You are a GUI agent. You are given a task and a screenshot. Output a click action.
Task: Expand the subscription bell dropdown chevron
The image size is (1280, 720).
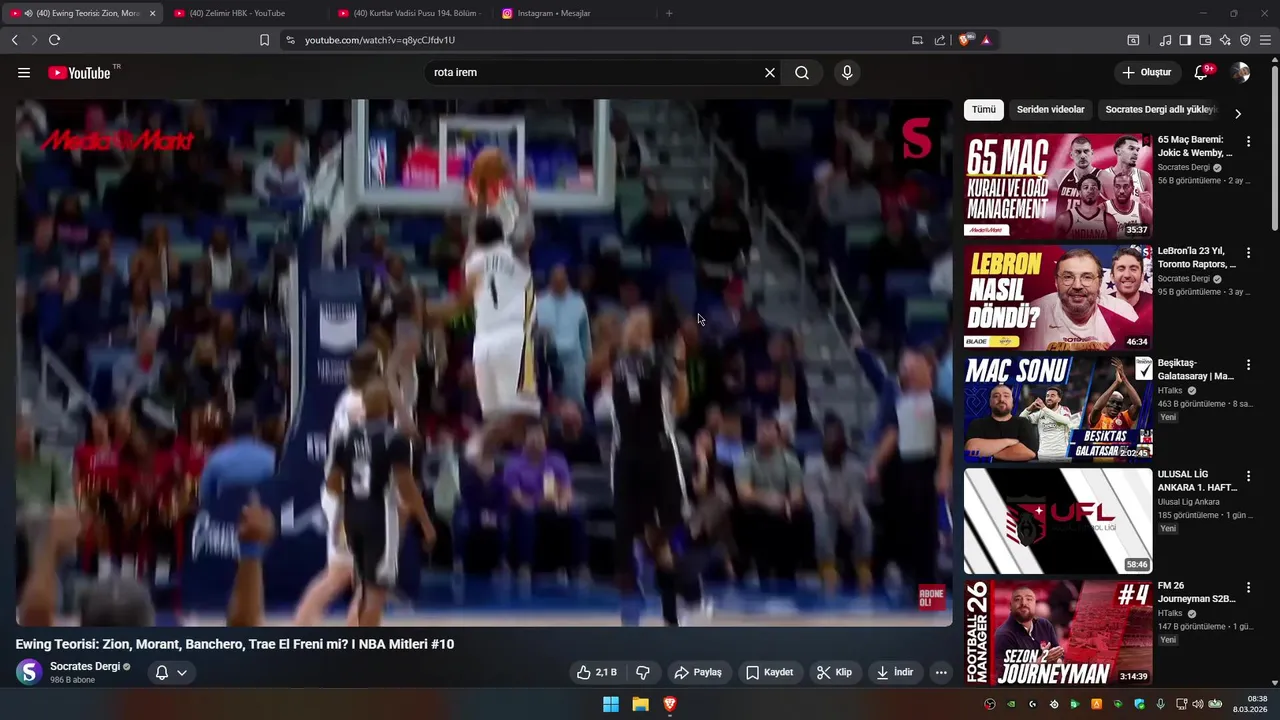[182, 673]
